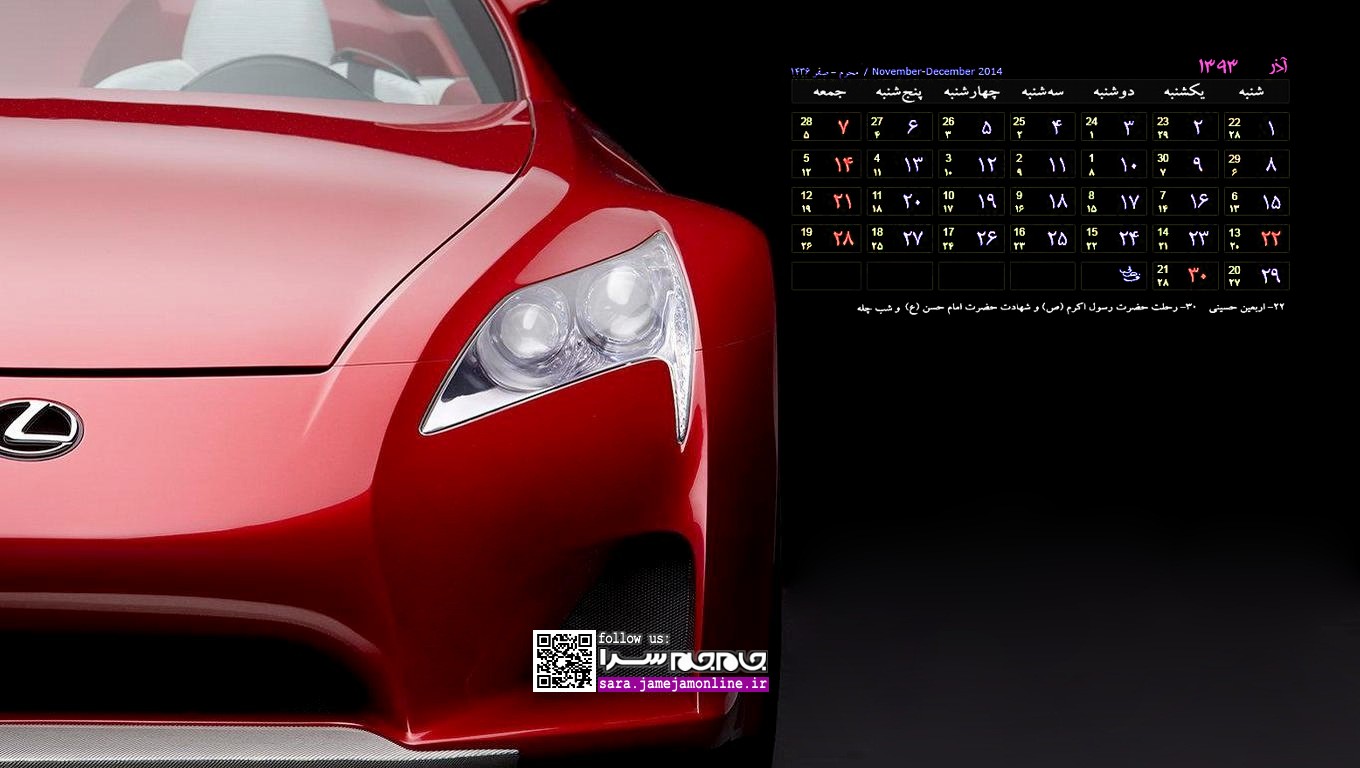Select the month name آذر

click(1275, 66)
